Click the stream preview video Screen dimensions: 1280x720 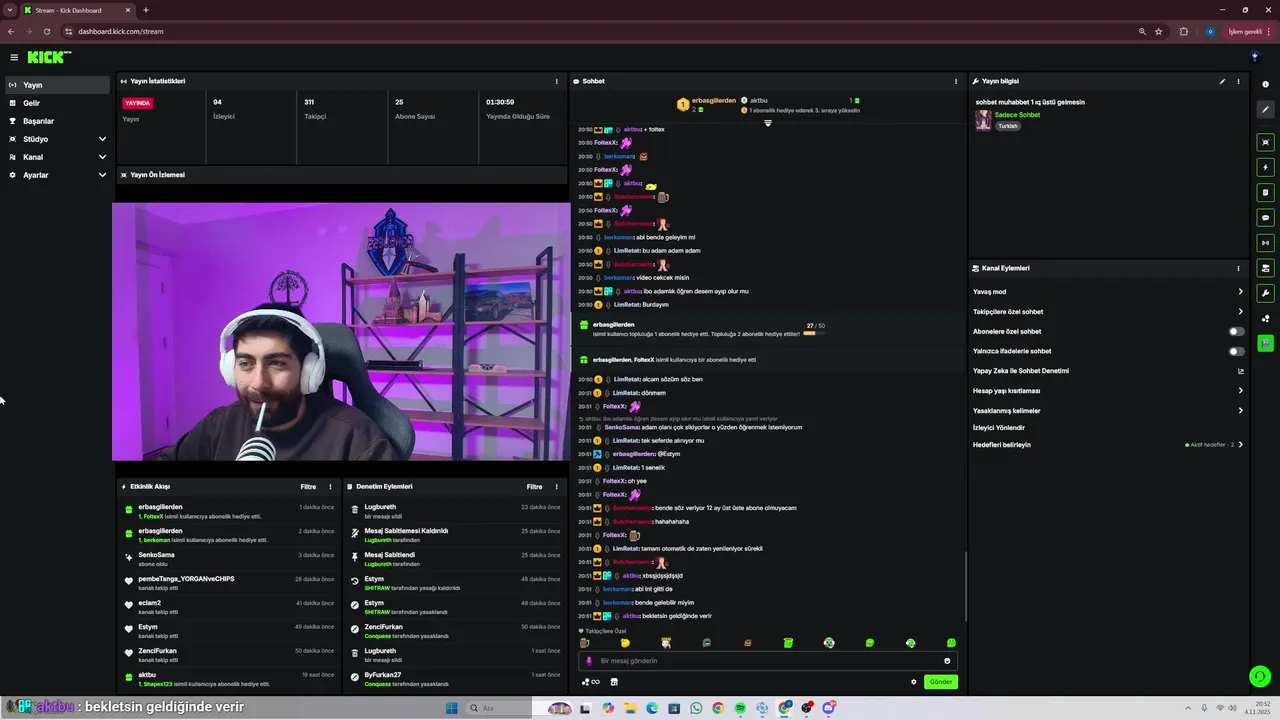point(341,332)
